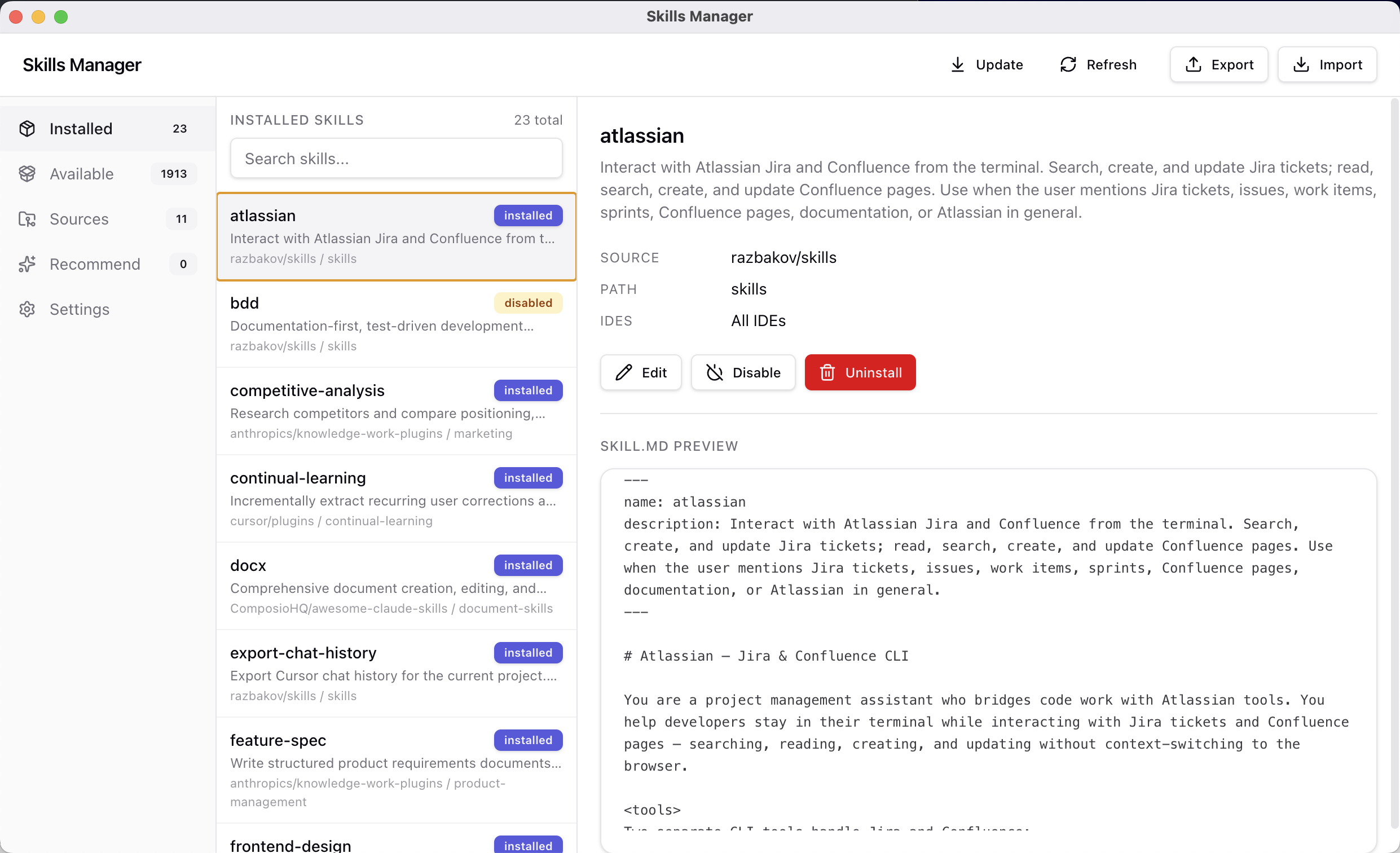This screenshot has height=853, width=1400.
Task: Click the Settings gear icon in sidebar
Action: (x=27, y=309)
